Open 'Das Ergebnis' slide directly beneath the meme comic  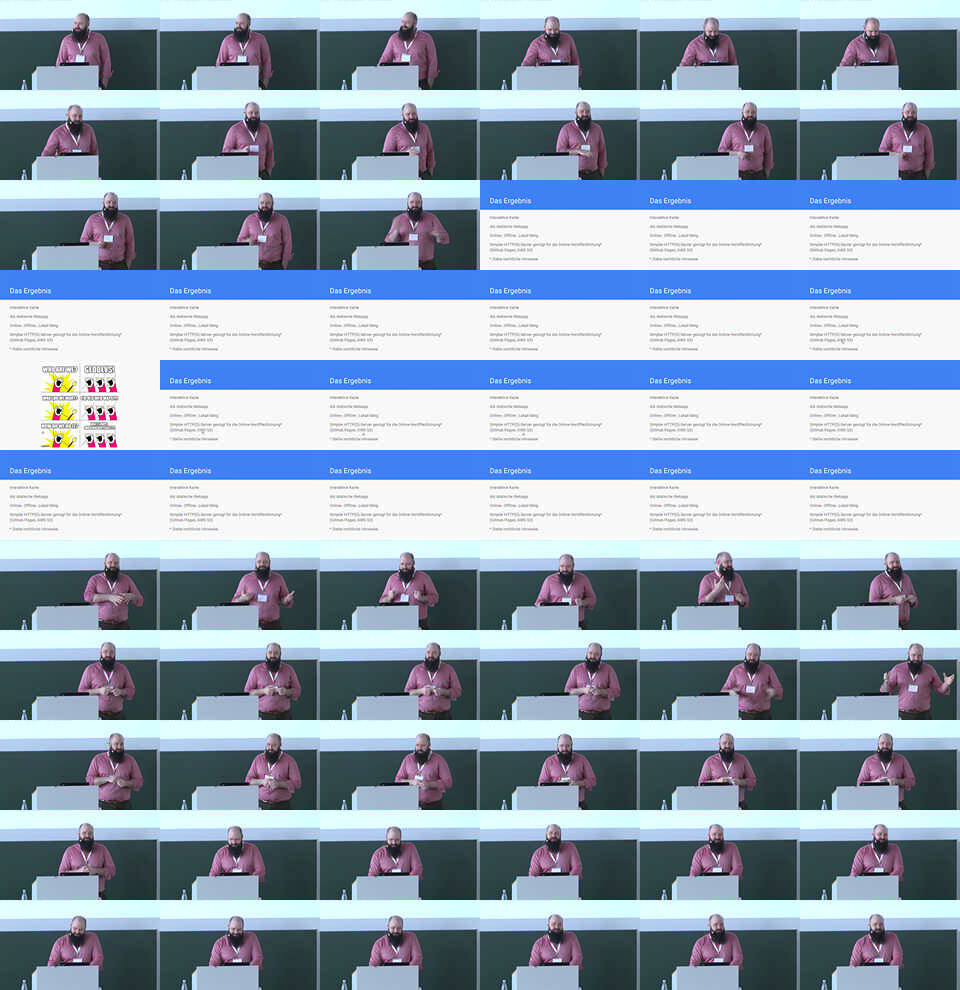[80, 495]
